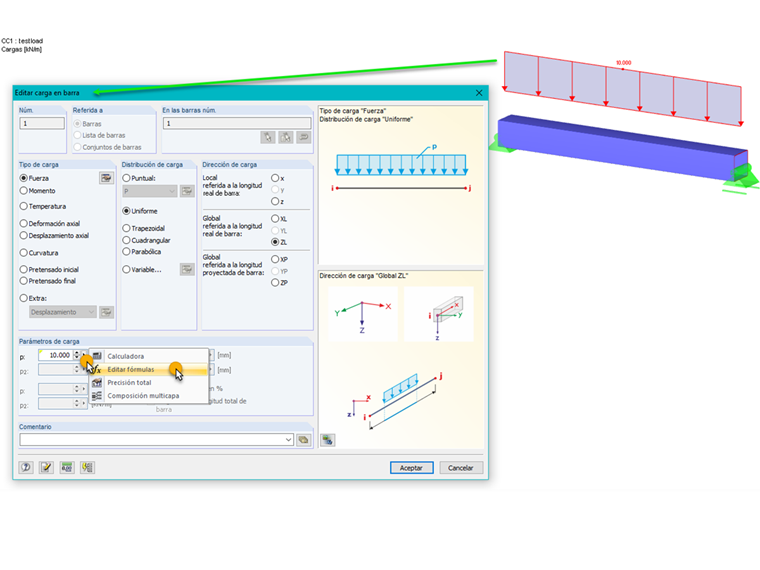Image resolution: width=760 pixels, height=570 pixels.
Task: Choose the Curvatura load type
Action: tap(23, 253)
